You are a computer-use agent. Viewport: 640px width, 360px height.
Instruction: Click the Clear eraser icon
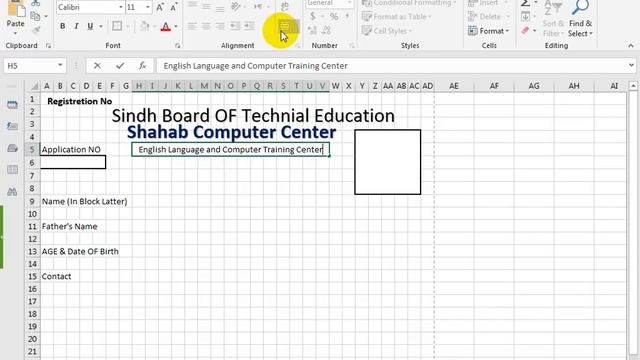pos(526,31)
